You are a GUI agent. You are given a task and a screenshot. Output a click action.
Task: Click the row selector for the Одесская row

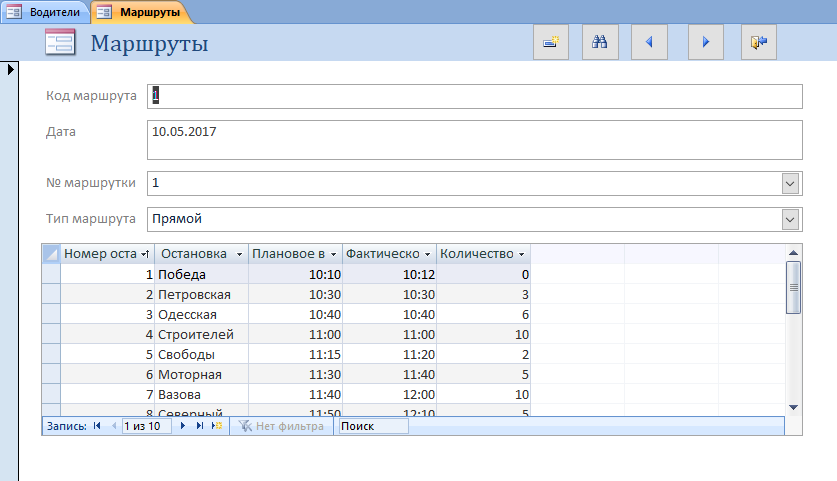[x=51, y=314]
